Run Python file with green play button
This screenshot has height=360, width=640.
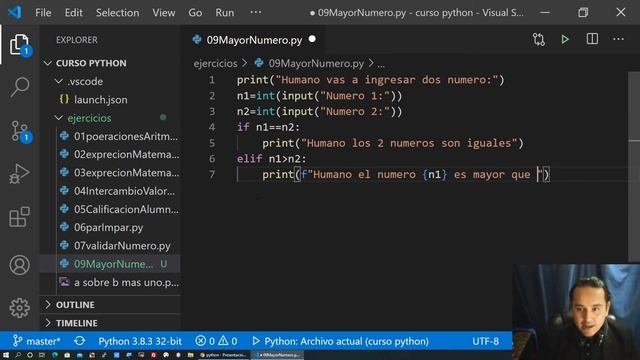(x=565, y=39)
